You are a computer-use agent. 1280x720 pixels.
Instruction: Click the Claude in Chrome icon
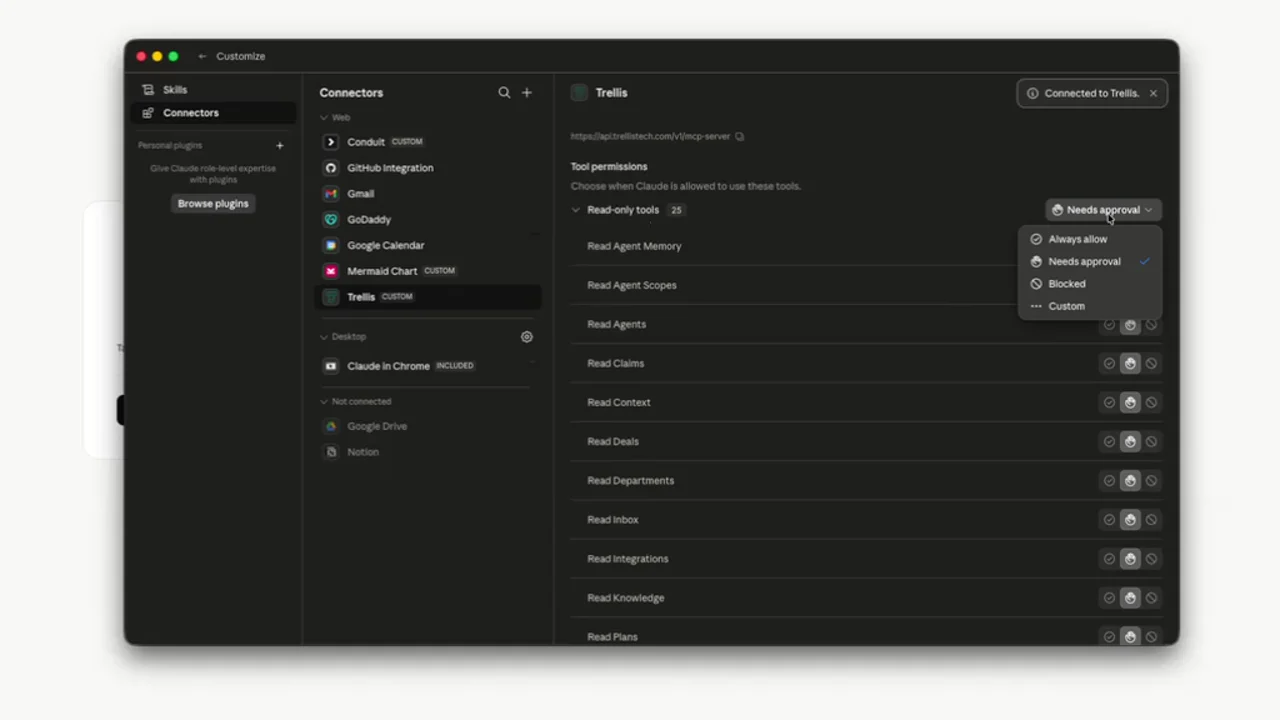coord(331,366)
